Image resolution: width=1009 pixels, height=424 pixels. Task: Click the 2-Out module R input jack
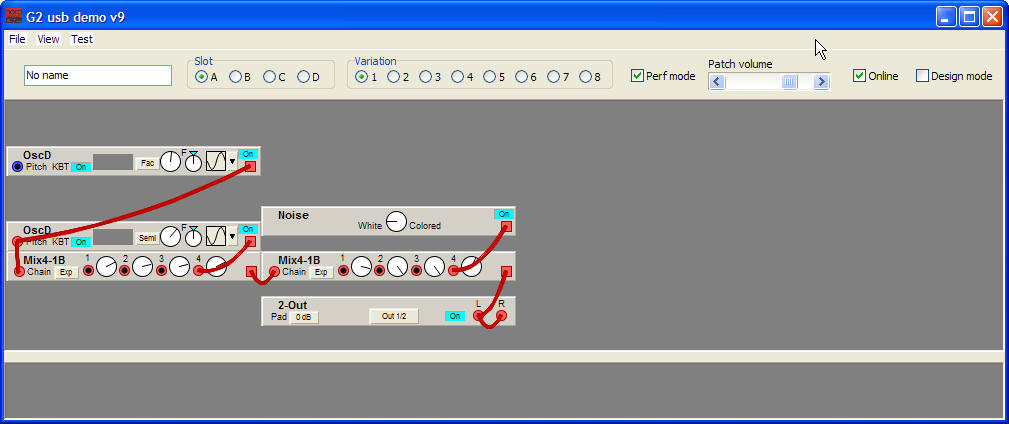click(501, 316)
